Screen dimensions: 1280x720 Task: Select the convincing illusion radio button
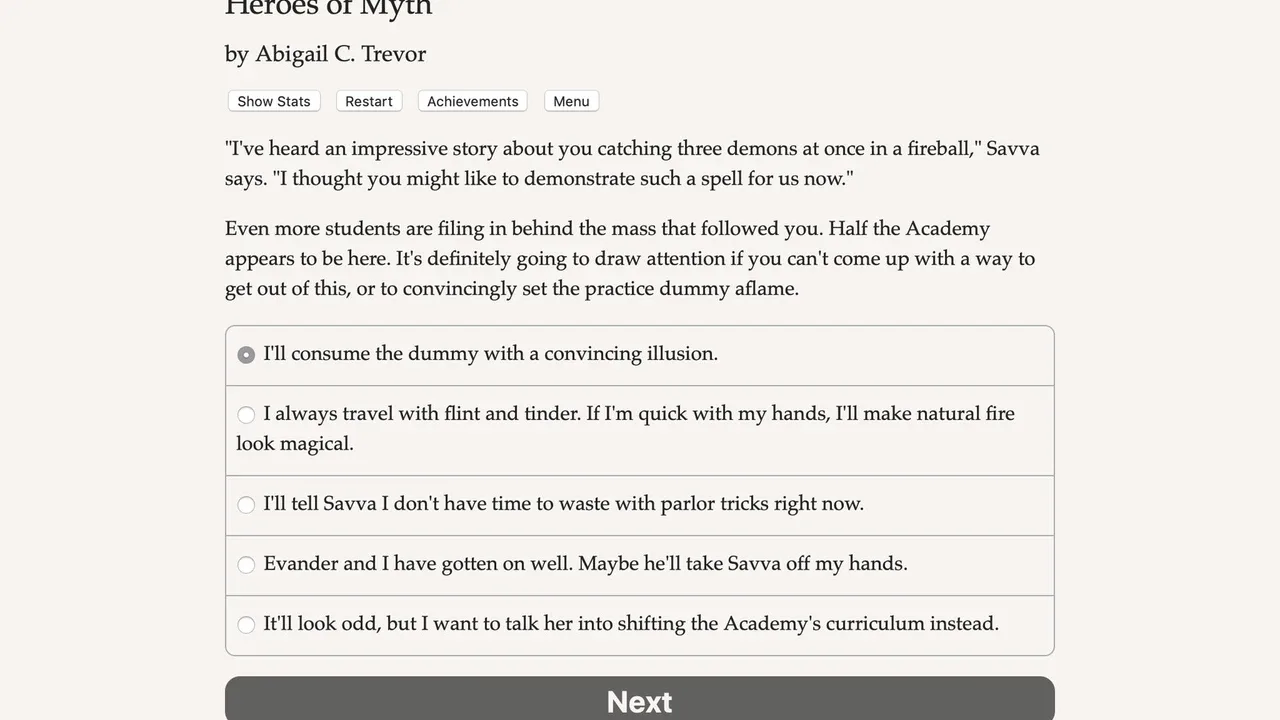[246, 355]
